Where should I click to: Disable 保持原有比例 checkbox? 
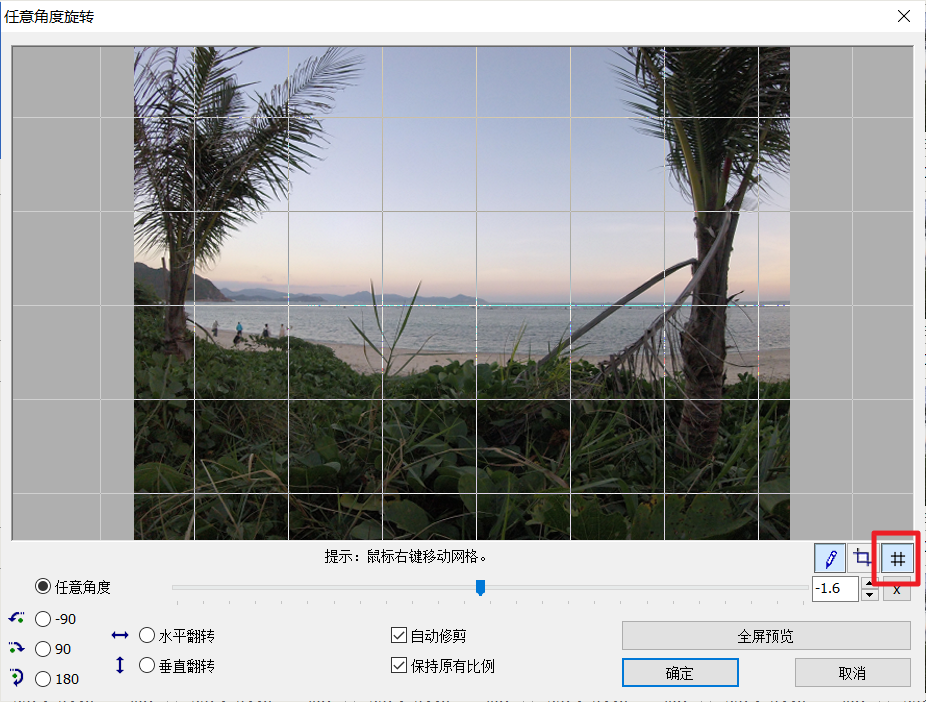coord(399,666)
